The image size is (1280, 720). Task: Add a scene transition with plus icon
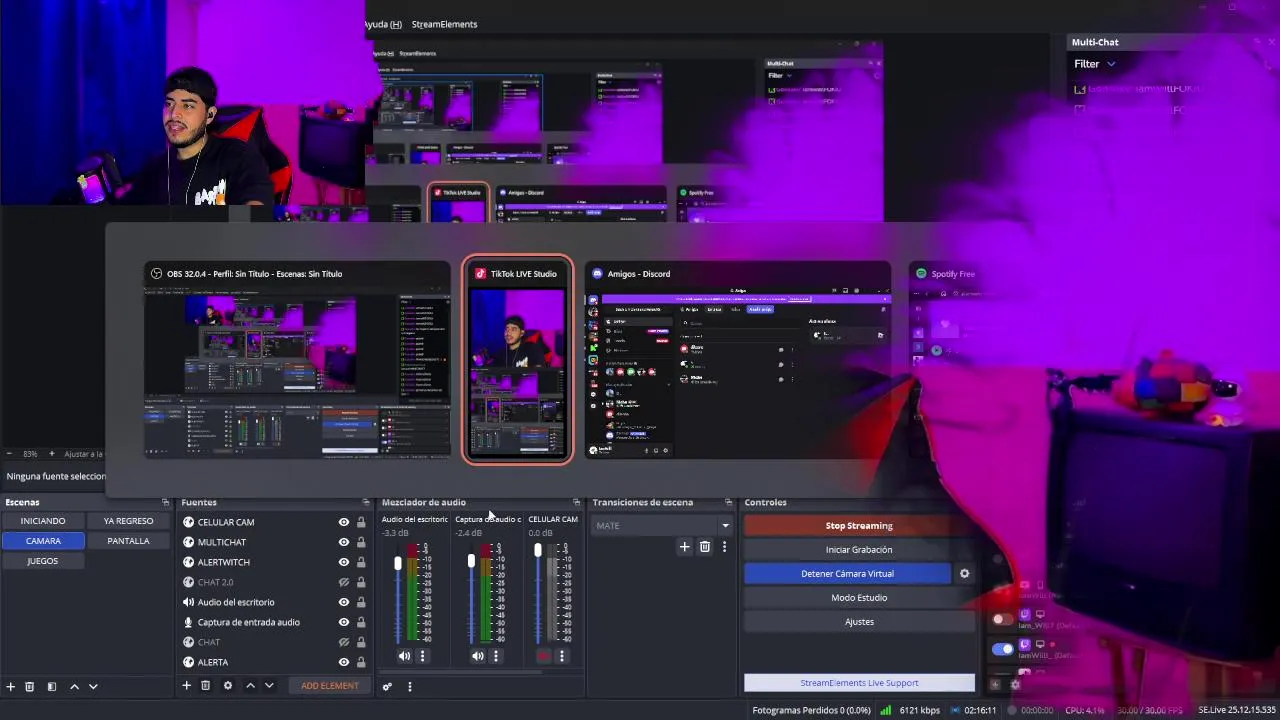pos(684,546)
